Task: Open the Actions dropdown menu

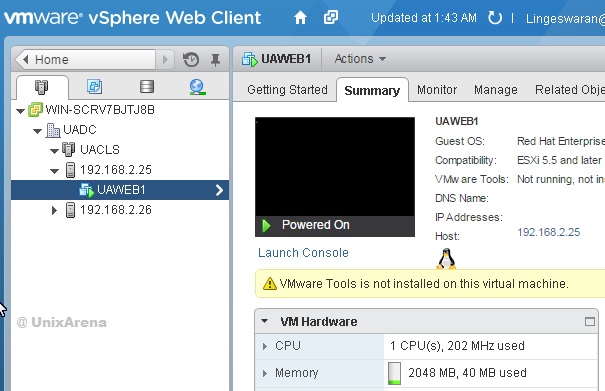Action: point(360,59)
